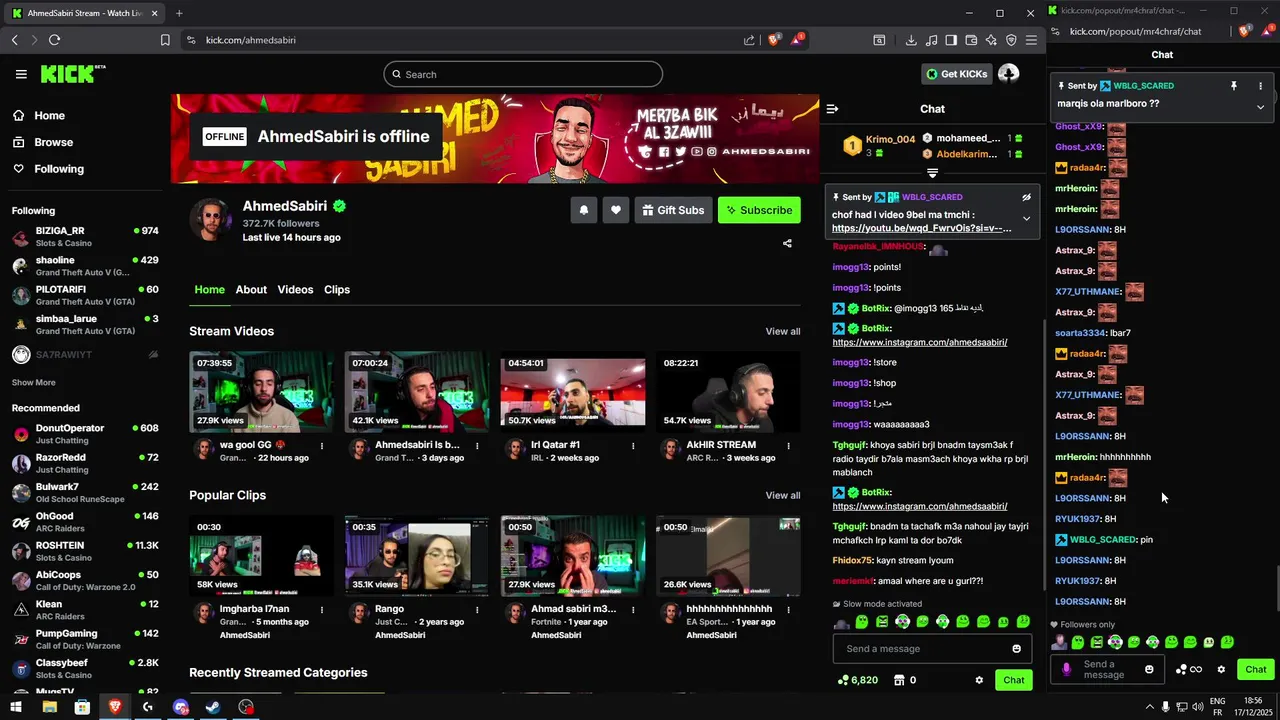Click the notification bell beside Gift Subs
Screen dimensions: 1280x720
click(x=584, y=210)
